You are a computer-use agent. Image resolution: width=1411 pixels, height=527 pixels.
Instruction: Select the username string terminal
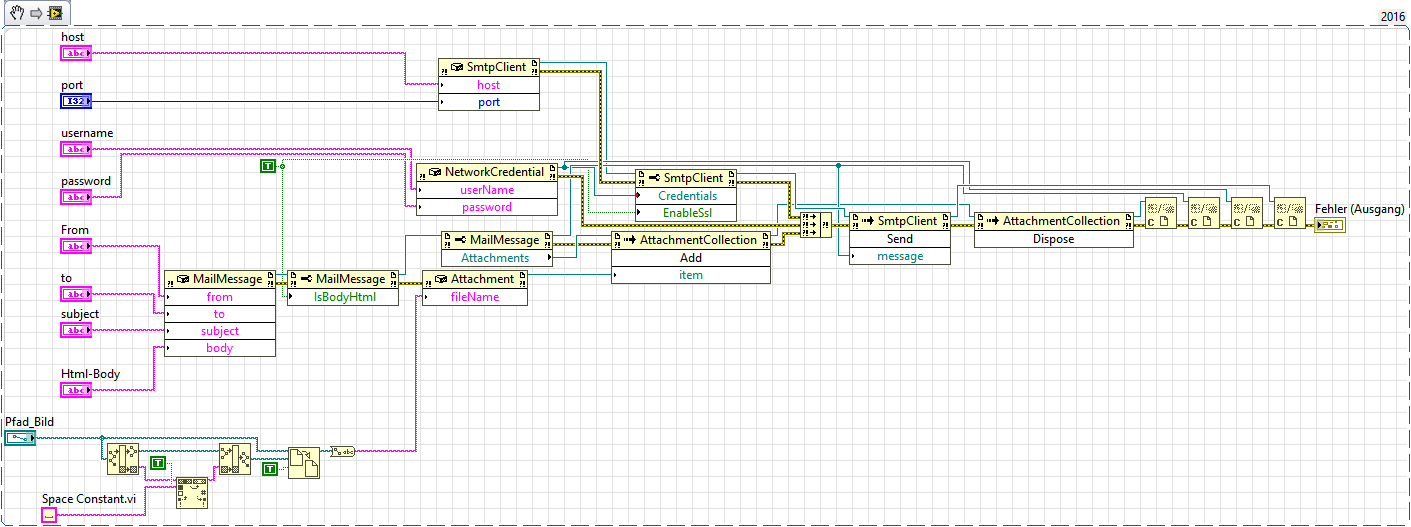(76, 149)
